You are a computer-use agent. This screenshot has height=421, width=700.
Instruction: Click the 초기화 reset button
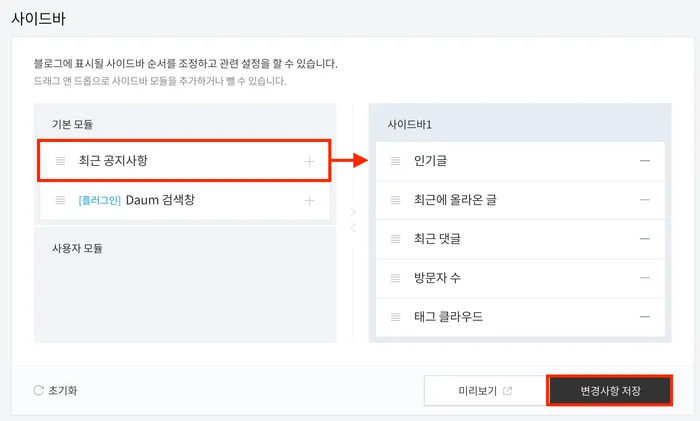pos(55,390)
